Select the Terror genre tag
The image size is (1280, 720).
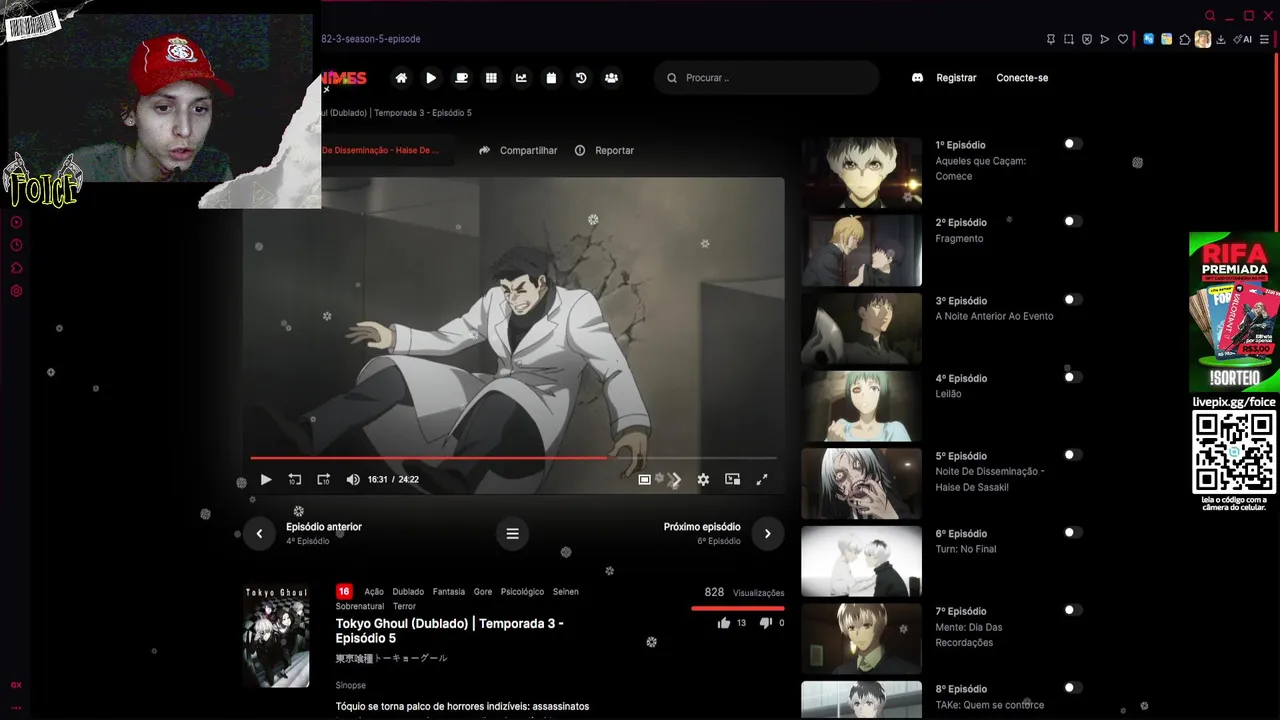[x=404, y=607]
